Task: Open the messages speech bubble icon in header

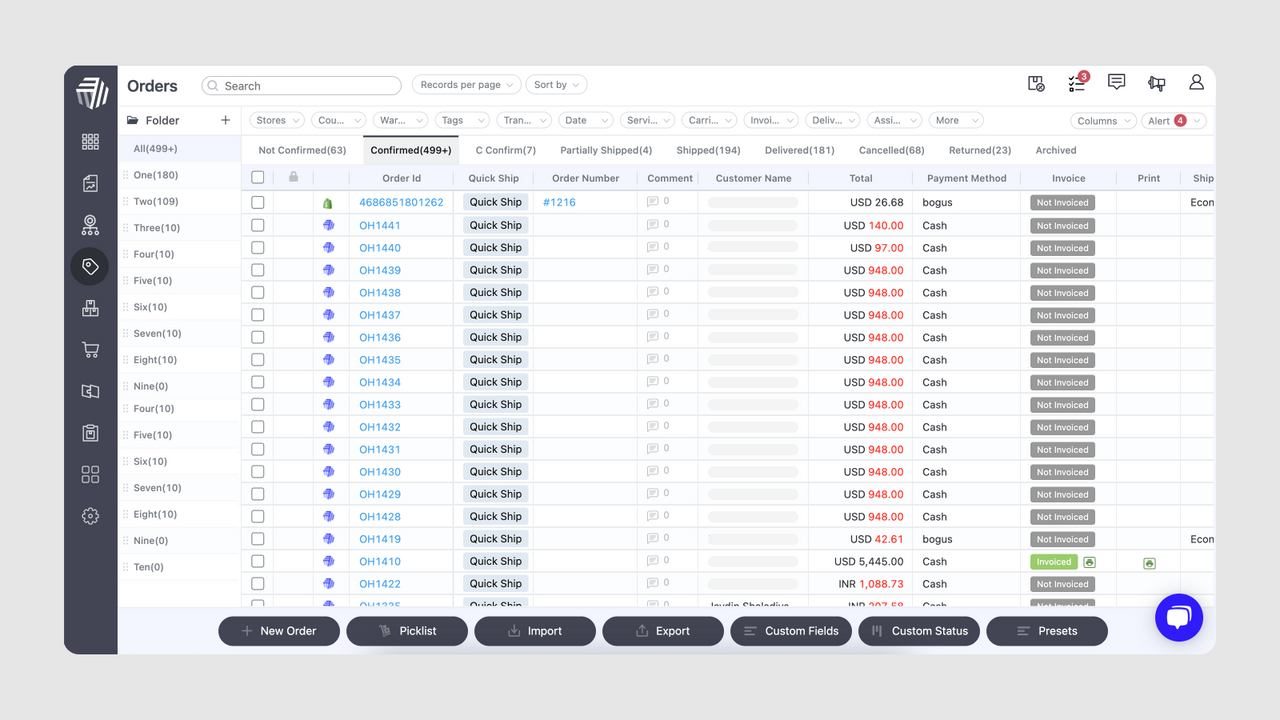Action: tap(1117, 83)
